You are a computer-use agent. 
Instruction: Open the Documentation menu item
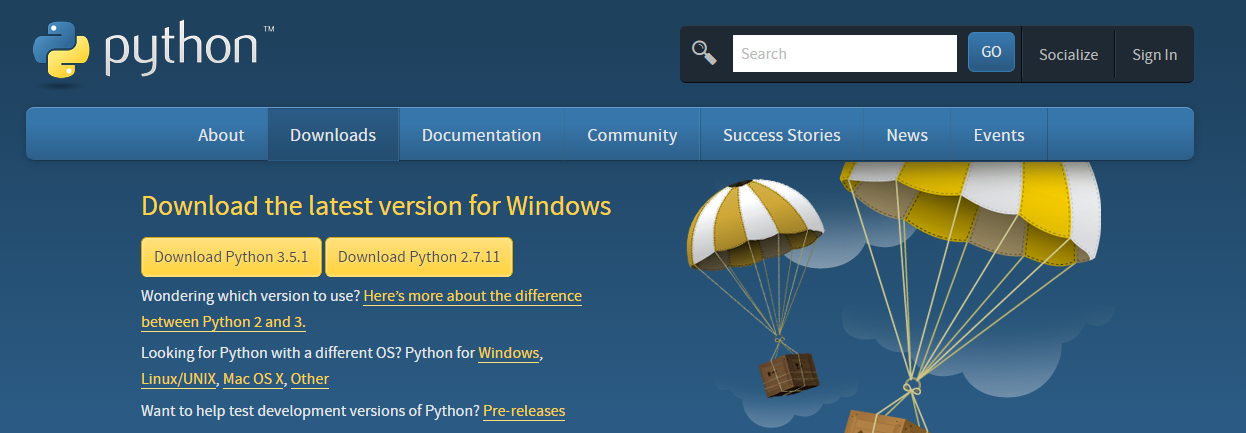(x=481, y=135)
